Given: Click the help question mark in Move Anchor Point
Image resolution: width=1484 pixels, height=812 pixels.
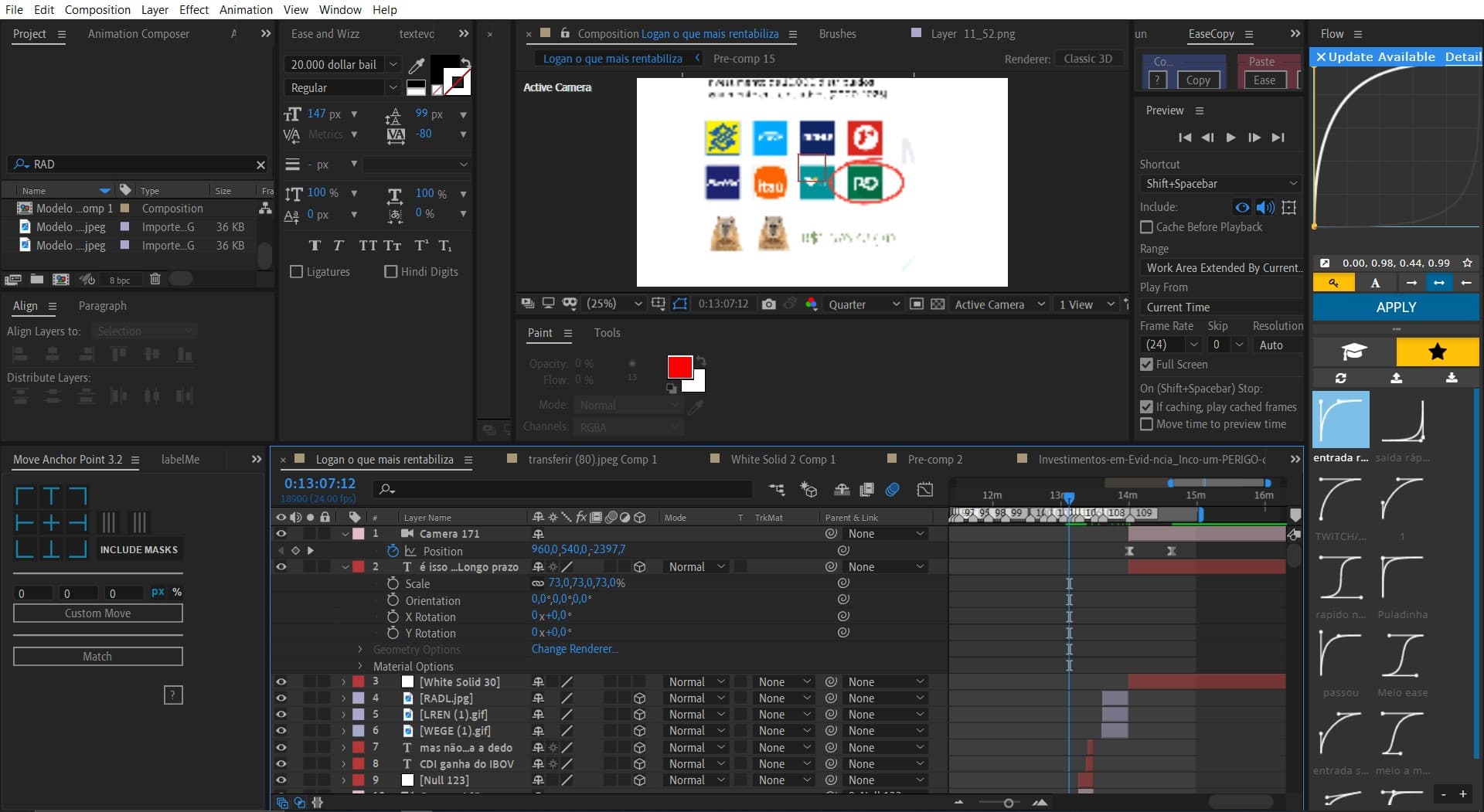Looking at the screenshot, I should (173, 695).
